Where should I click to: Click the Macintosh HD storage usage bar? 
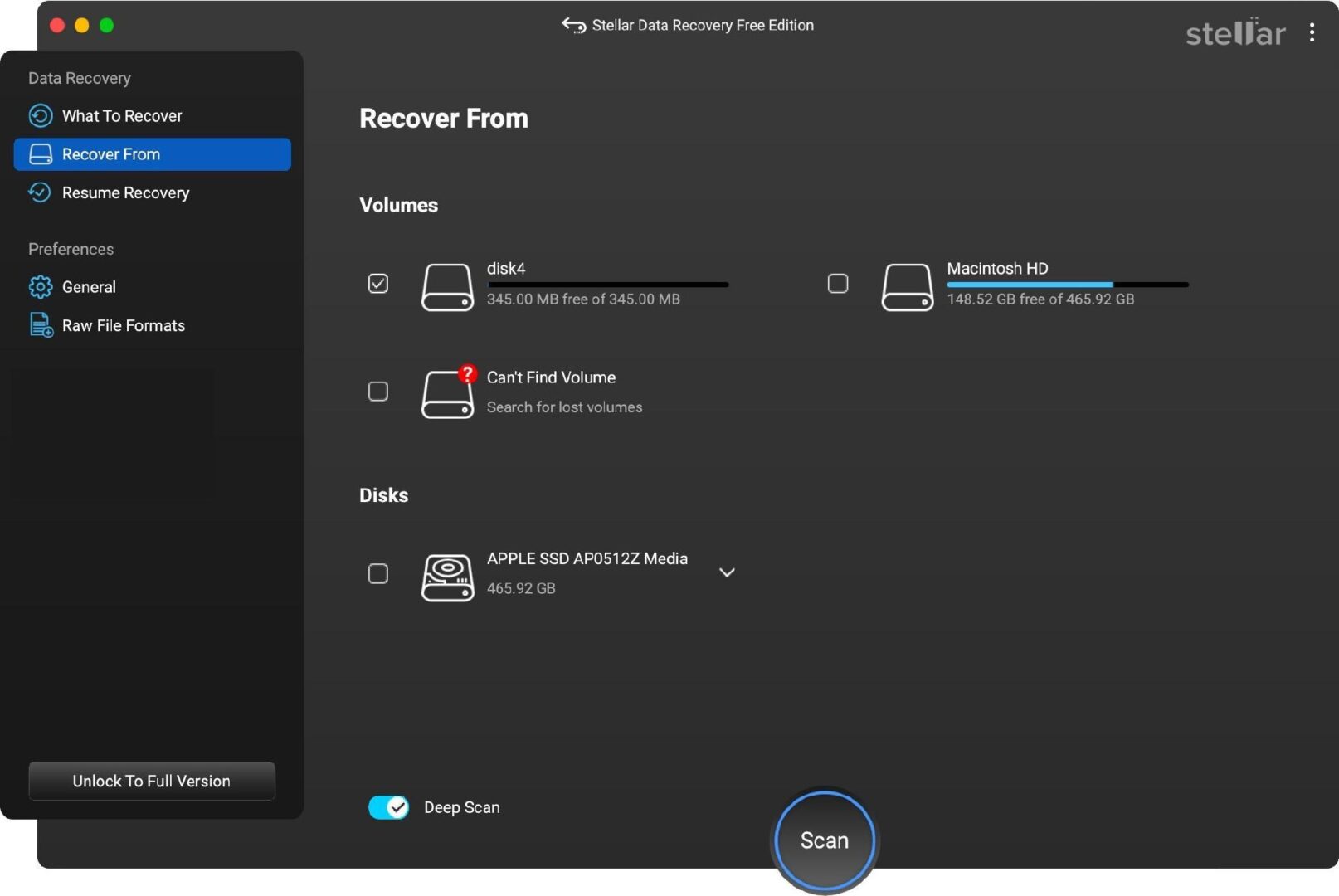1068,285
